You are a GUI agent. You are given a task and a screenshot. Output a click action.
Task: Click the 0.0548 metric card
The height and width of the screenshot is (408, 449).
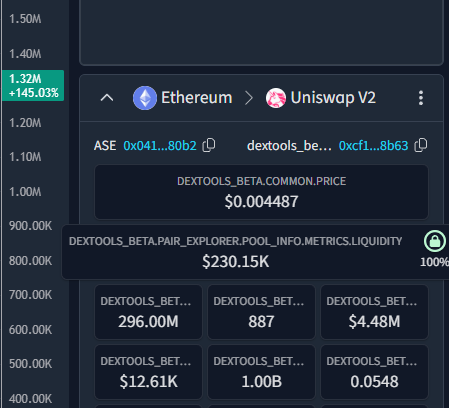point(374,372)
